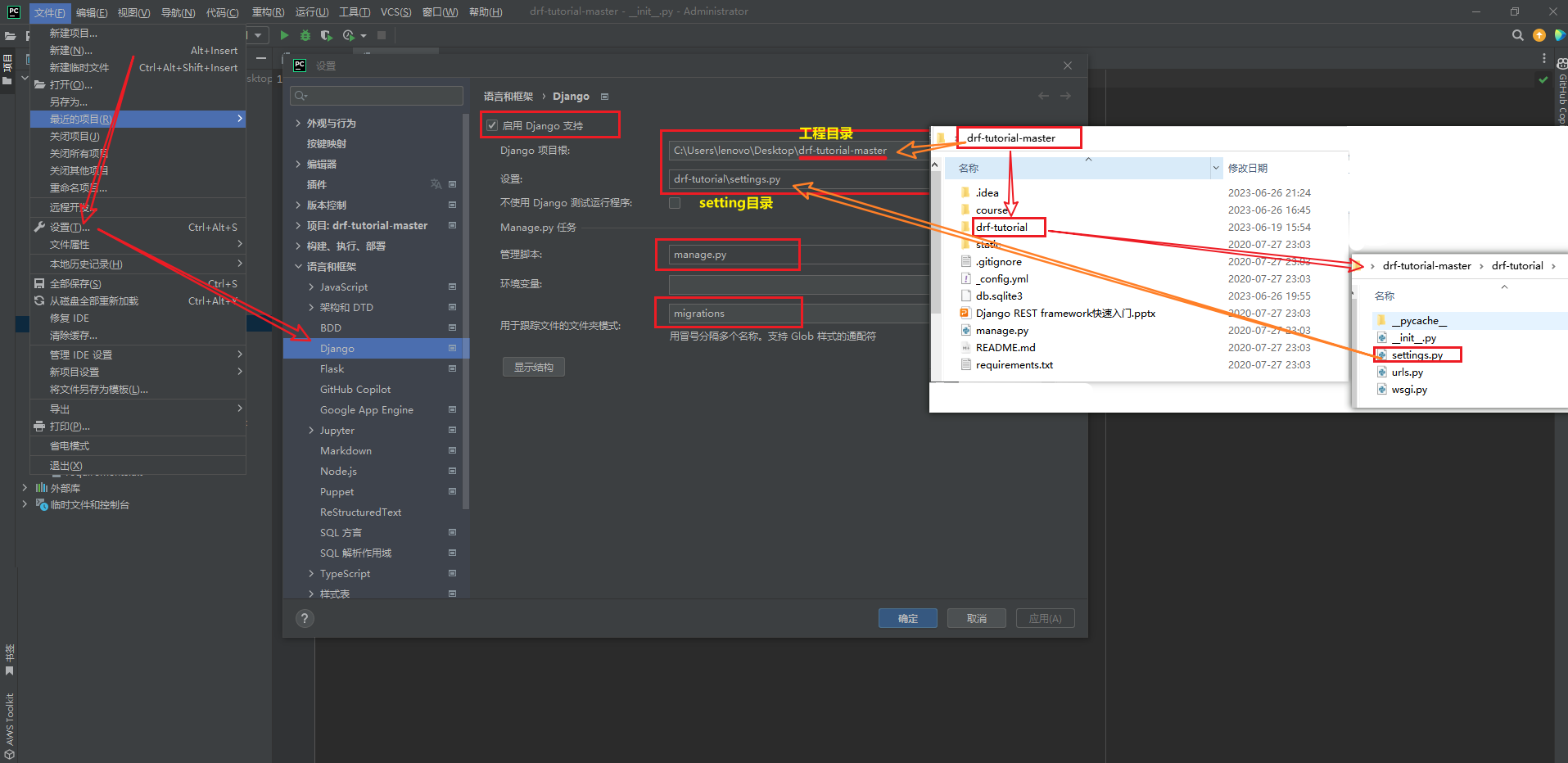
Task: Close the Settings dialog with X
Action: coord(1068,65)
